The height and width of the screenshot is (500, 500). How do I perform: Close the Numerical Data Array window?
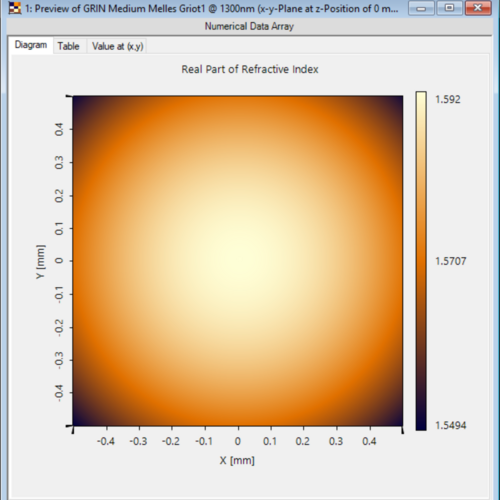click(478, 8)
